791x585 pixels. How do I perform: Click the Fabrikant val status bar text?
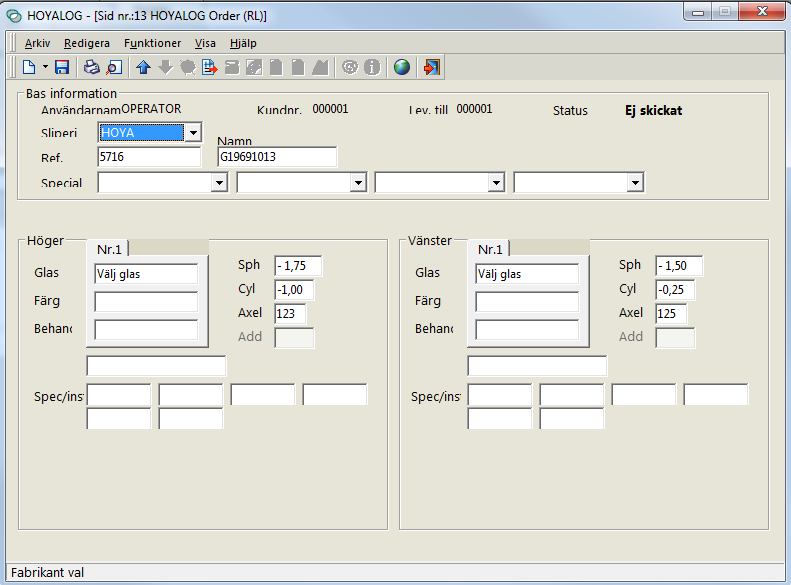[47, 573]
